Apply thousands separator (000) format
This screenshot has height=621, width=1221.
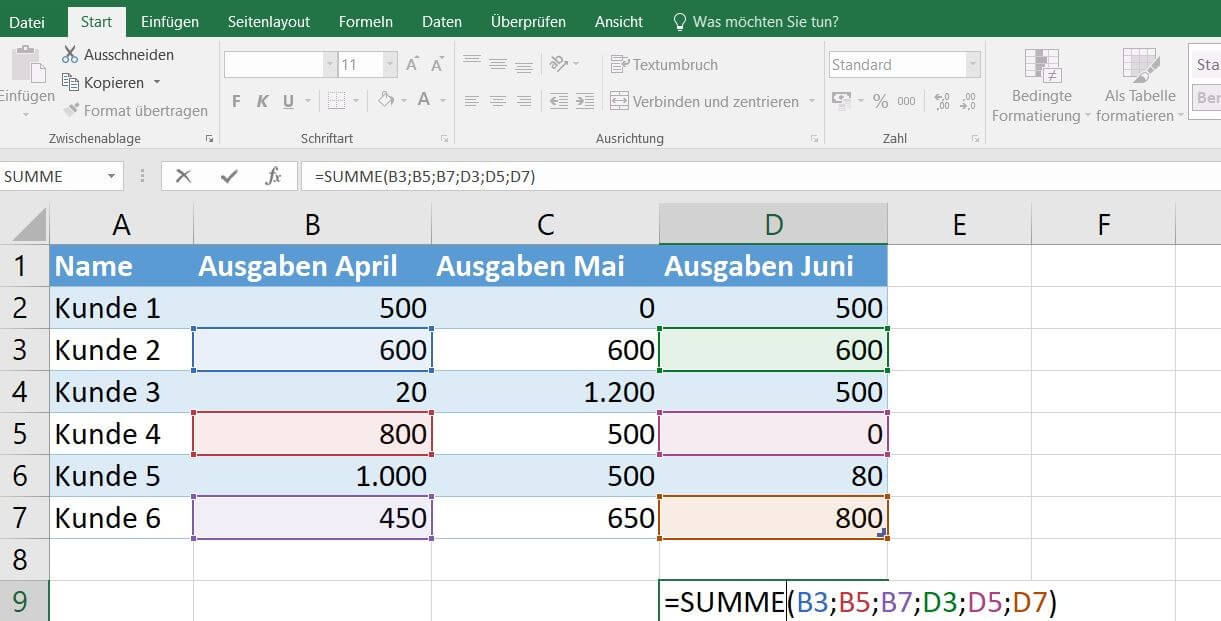pos(906,101)
